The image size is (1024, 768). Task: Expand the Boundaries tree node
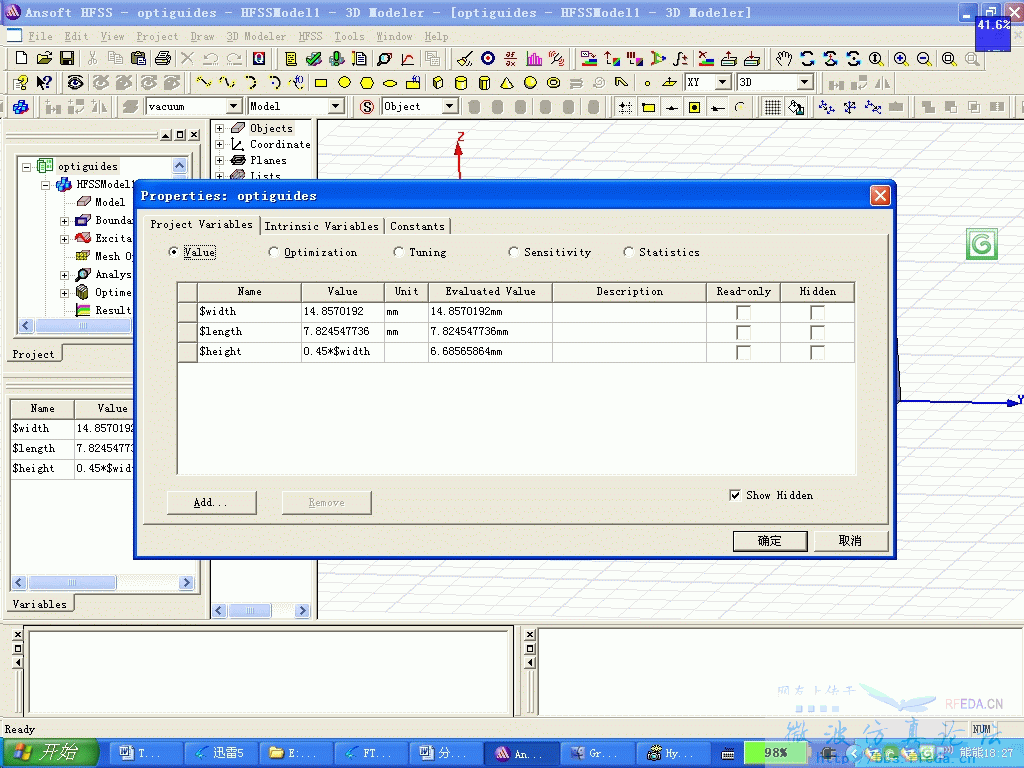[x=65, y=221]
